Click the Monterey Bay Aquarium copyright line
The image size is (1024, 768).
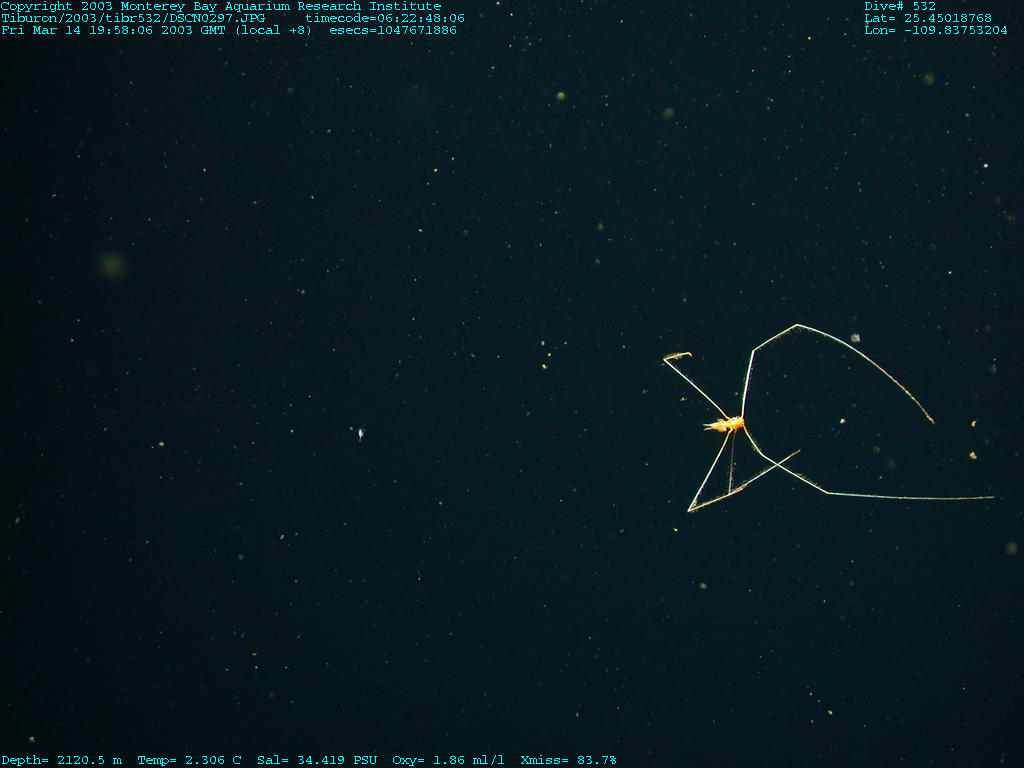coord(221,7)
